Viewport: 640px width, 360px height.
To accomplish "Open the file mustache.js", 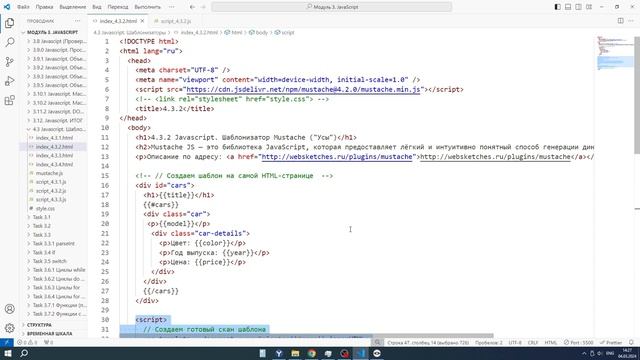I will [49, 173].
